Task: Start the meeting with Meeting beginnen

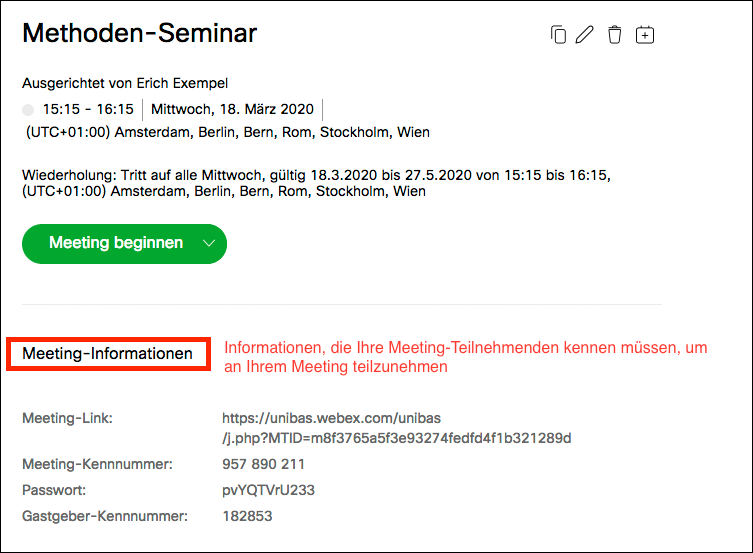Action: 116,243
